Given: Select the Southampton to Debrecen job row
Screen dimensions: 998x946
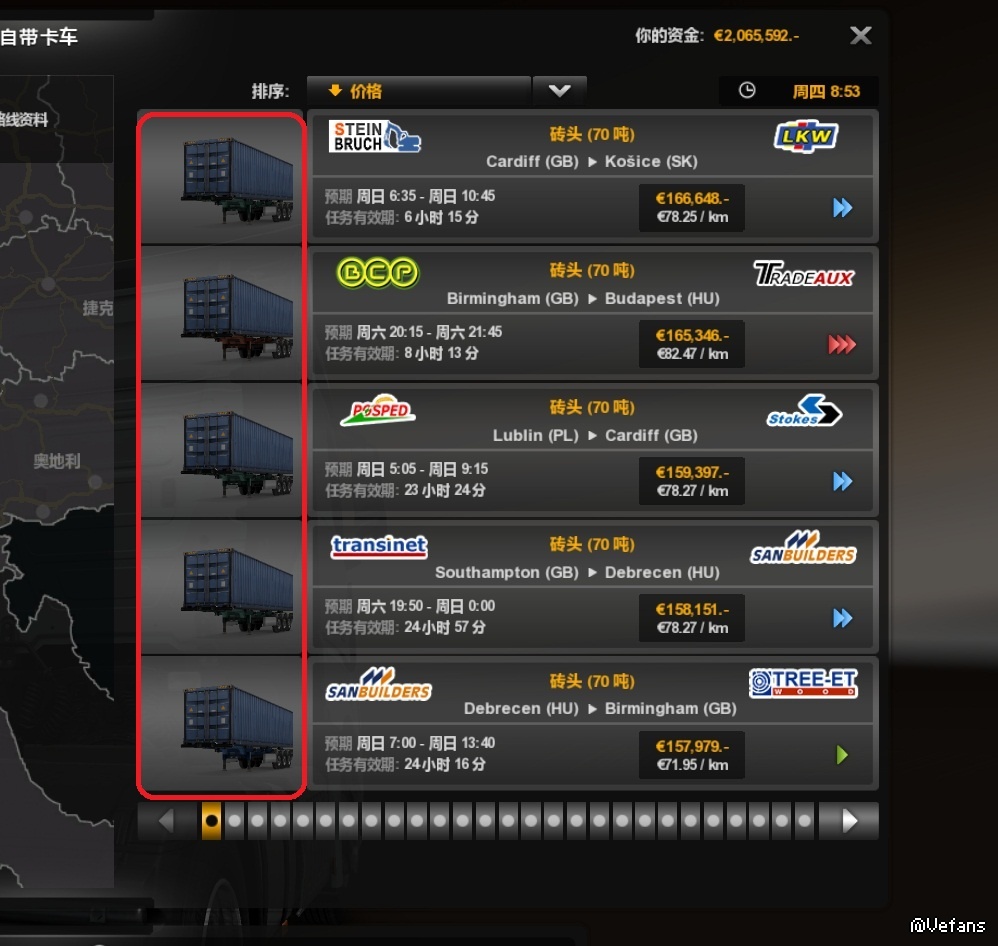Looking at the screenshot, I should 592,586.
